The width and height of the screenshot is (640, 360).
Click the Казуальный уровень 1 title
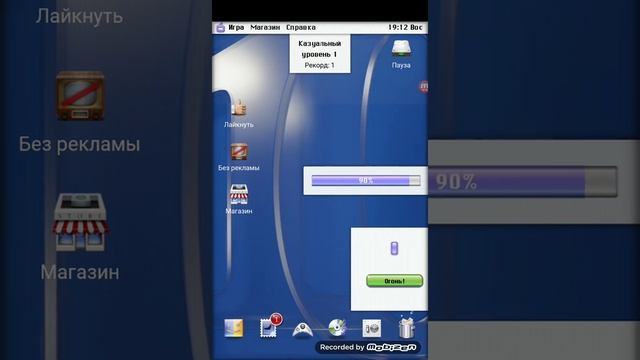pos(320,49)
